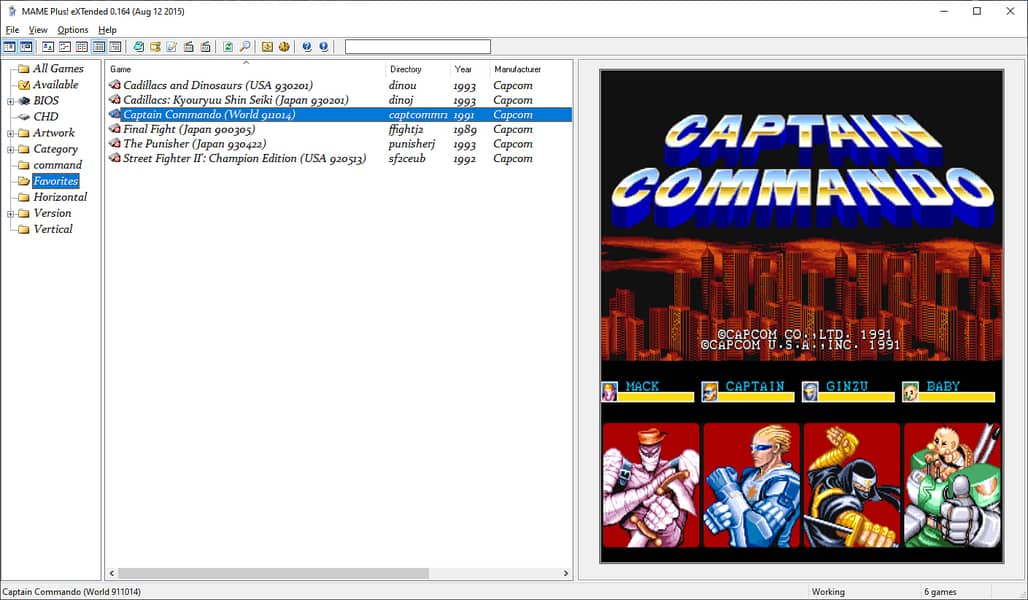Select the All Games folder

58,68
